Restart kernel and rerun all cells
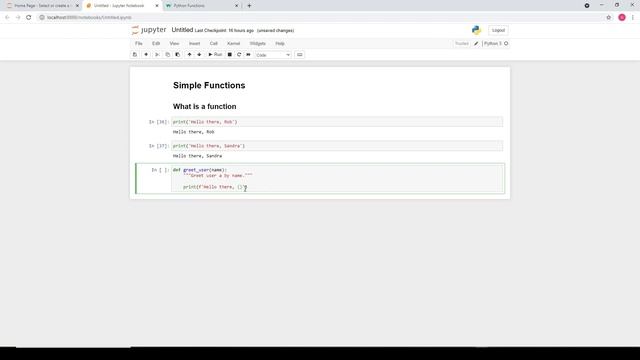The image size is (640, 360). [248, 55]
